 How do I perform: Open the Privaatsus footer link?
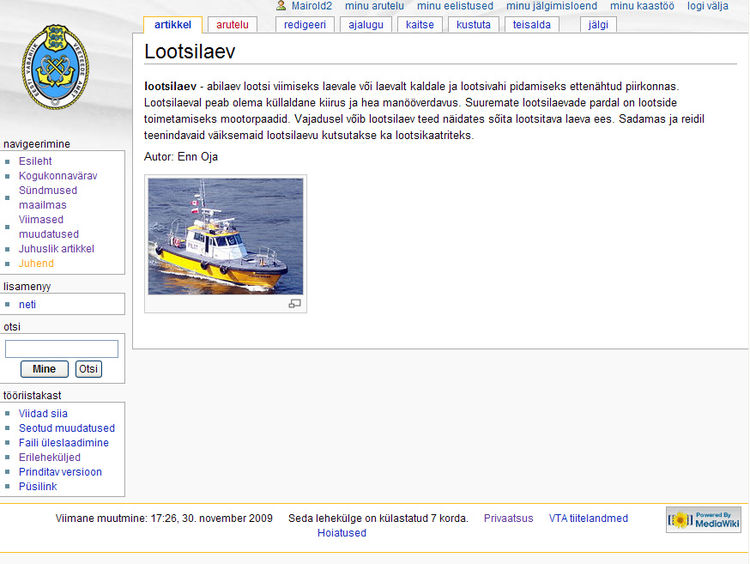coord(508,518)
